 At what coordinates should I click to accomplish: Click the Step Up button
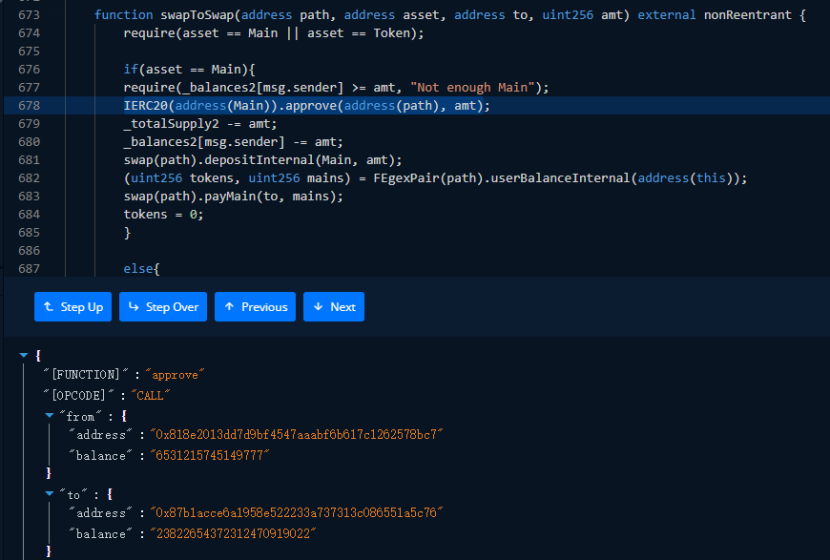point(73,307)
